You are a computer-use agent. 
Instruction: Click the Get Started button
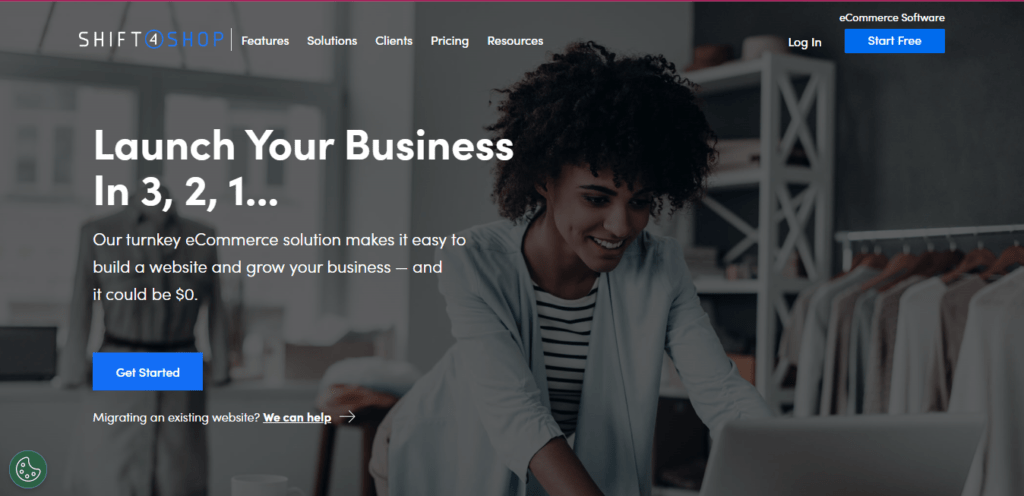point(148,372)
